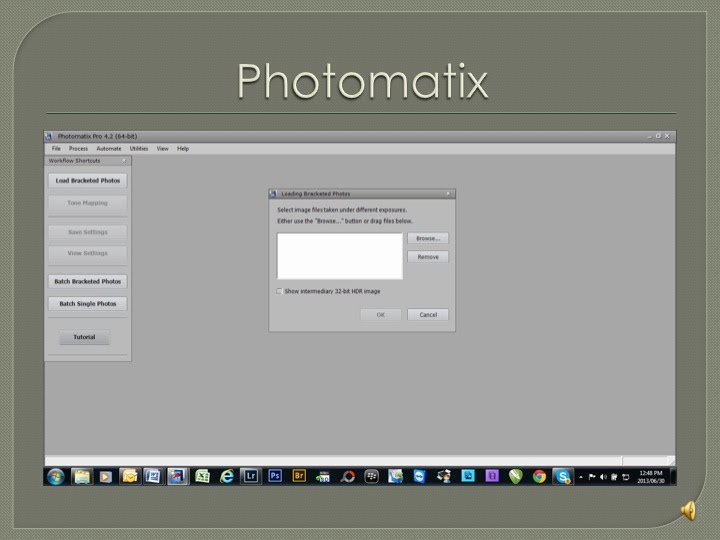720x540 pixels.
Task: Click the empty file list box
Action: pos(340,256)
